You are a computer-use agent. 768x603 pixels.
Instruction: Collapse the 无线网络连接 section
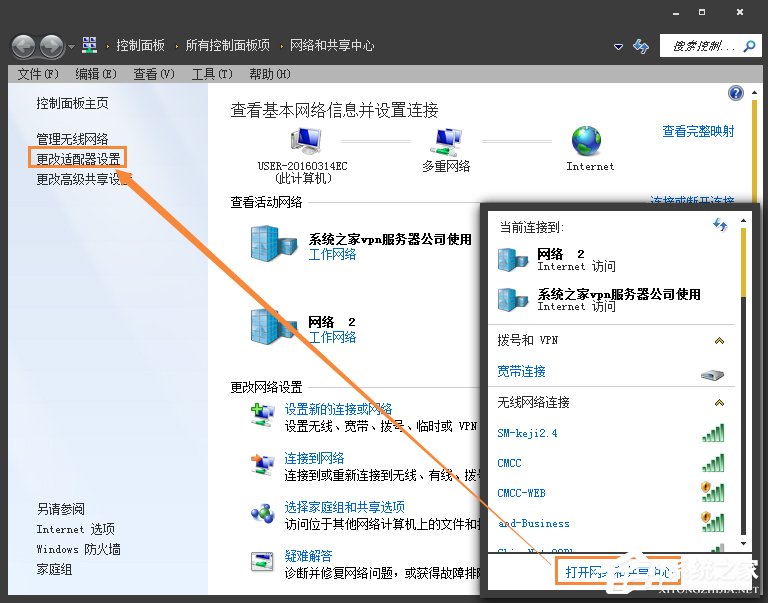[x=718, y=402]
